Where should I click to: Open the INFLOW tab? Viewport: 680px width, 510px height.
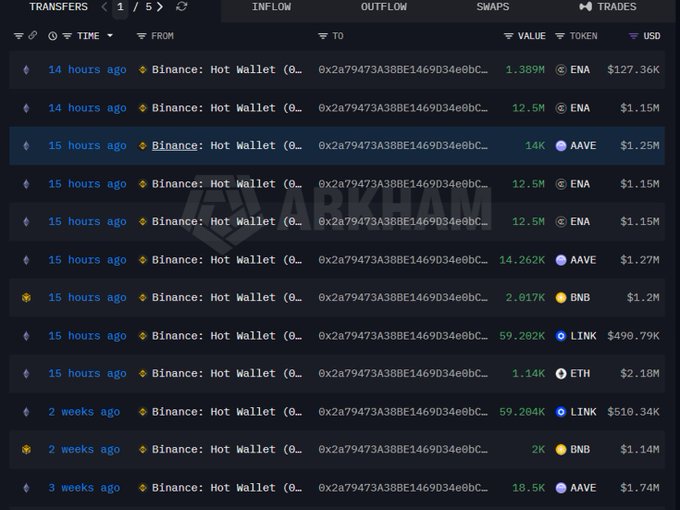coord(271,7)
